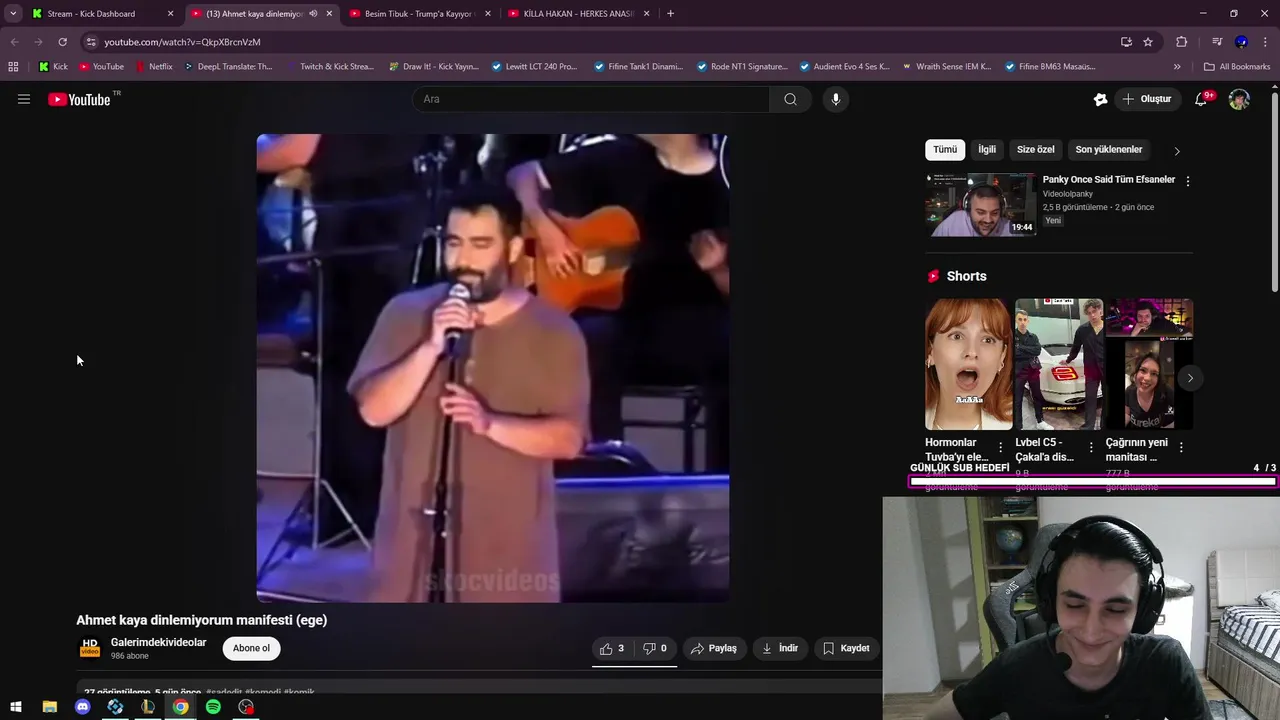
Task: Open the DeepL Translate bookmark
Action: [x=228, y=67]
